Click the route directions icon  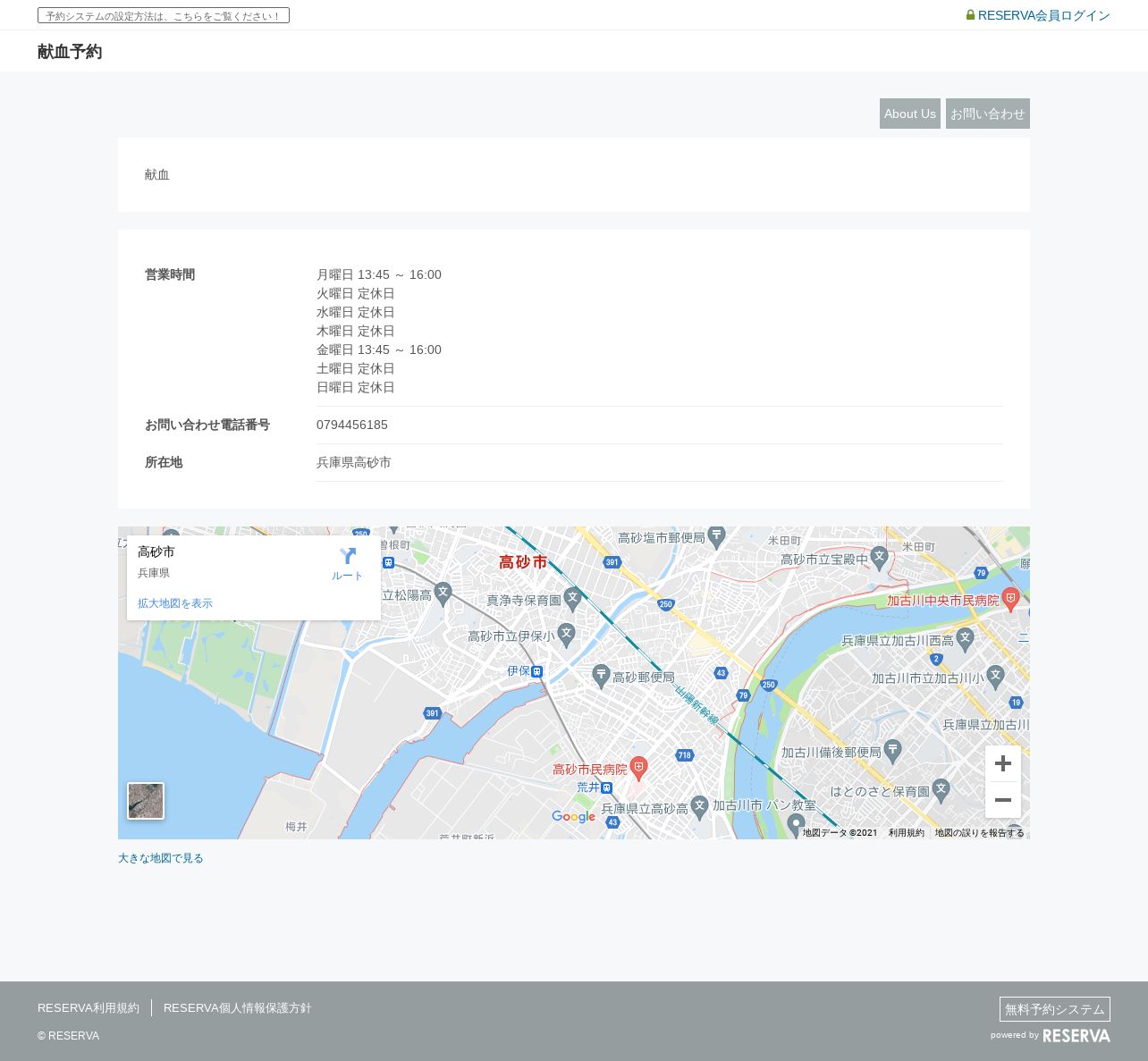click(348, 557)
